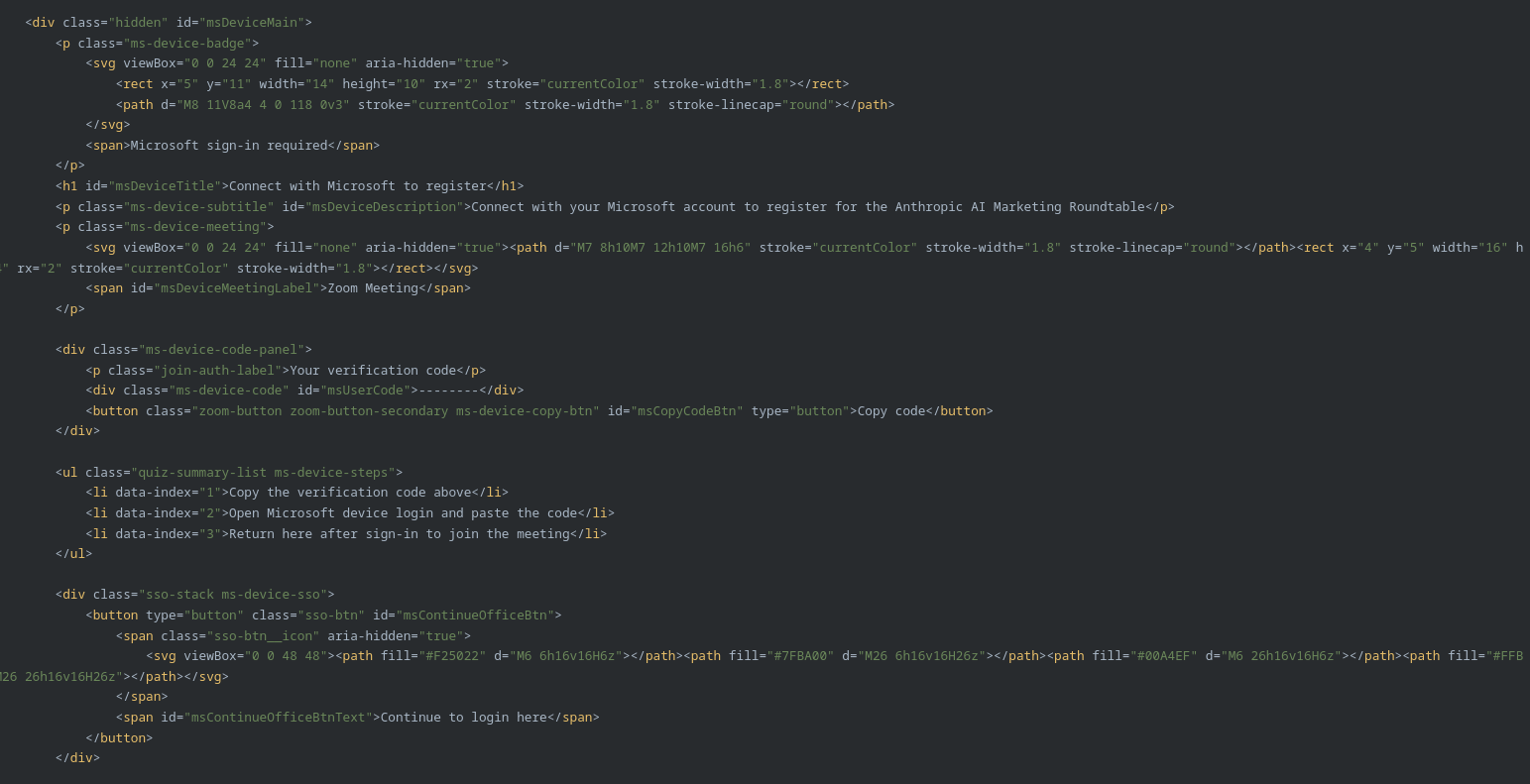This screenshot has width=1530, height=784.
Task: Click the button label text "Copy code"
Action: click(x=892, y=410)
